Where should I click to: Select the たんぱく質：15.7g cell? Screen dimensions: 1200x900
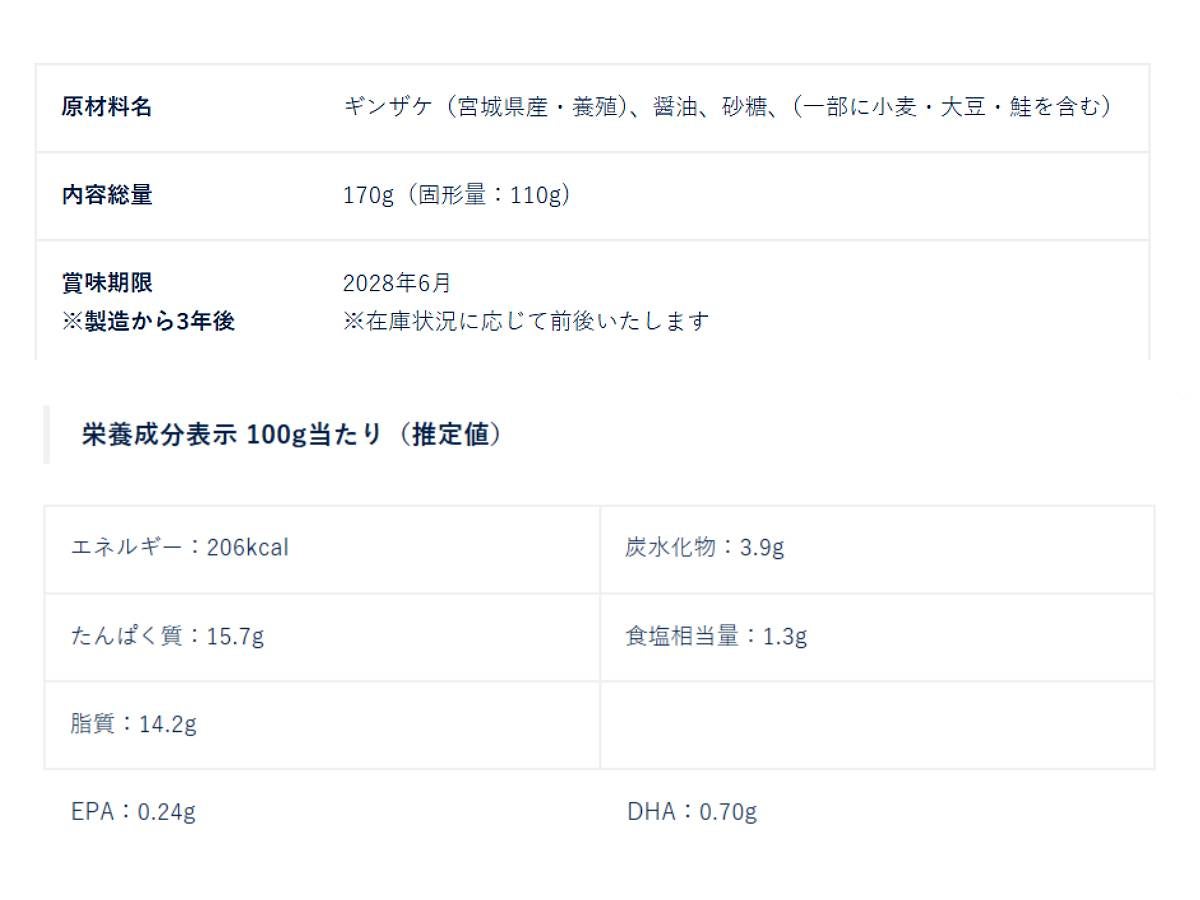point(168,636)
